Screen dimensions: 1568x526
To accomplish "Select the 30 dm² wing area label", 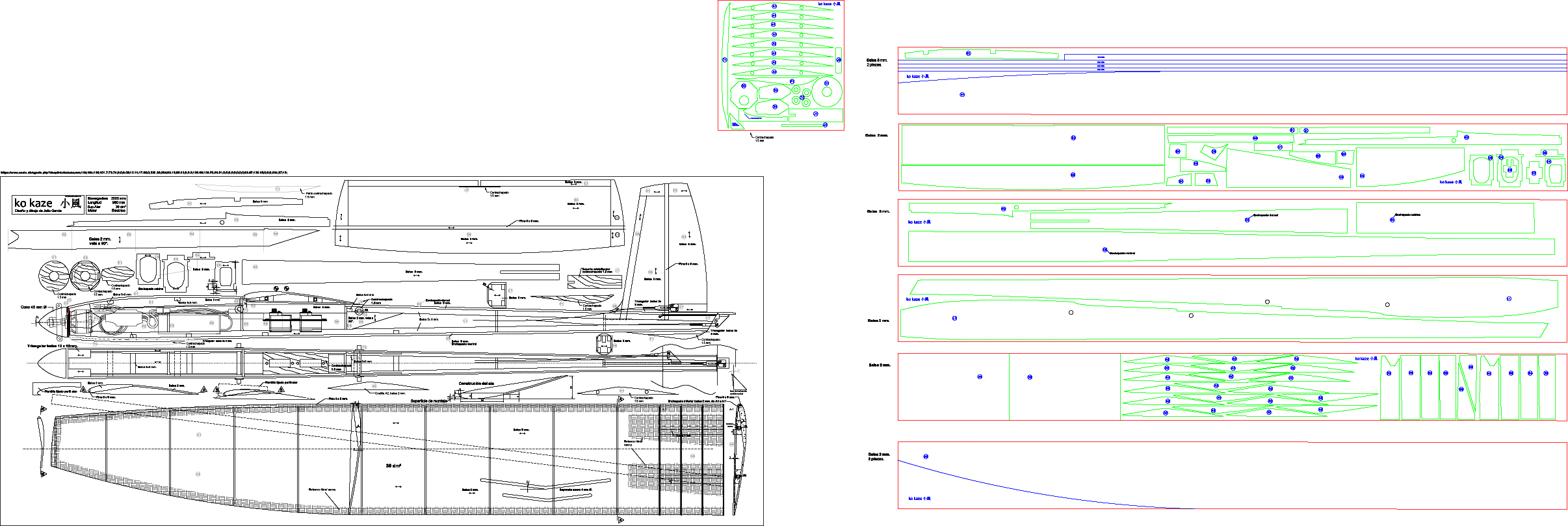I will (x=393, y=466).
